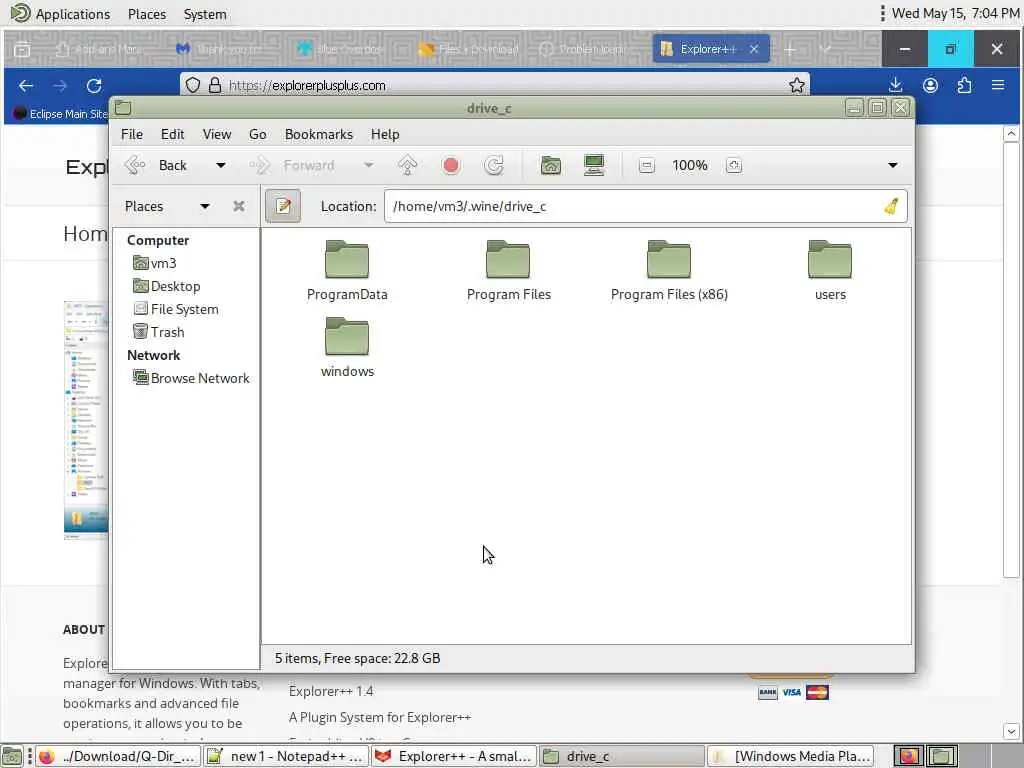Screen dimensions: 1024x768
Task: Open Firefox account icon
Action: point(931,85)
